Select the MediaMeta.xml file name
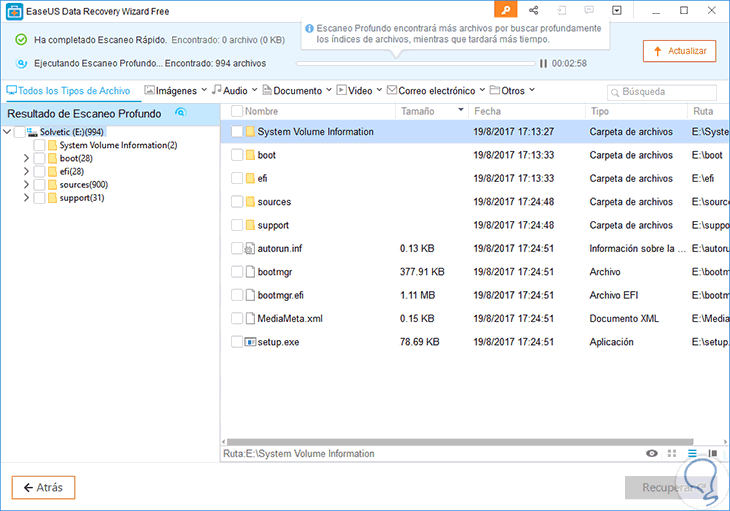The image size is (730, 511). [290, 318]
